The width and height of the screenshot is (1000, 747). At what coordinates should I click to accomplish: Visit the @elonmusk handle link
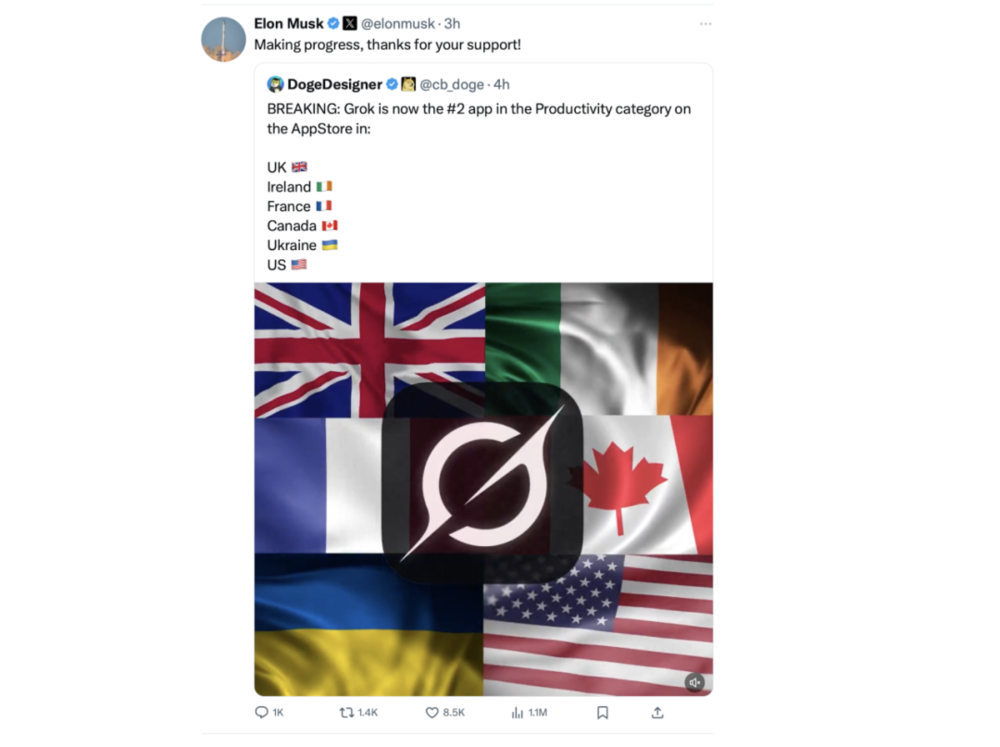[397, 24]
